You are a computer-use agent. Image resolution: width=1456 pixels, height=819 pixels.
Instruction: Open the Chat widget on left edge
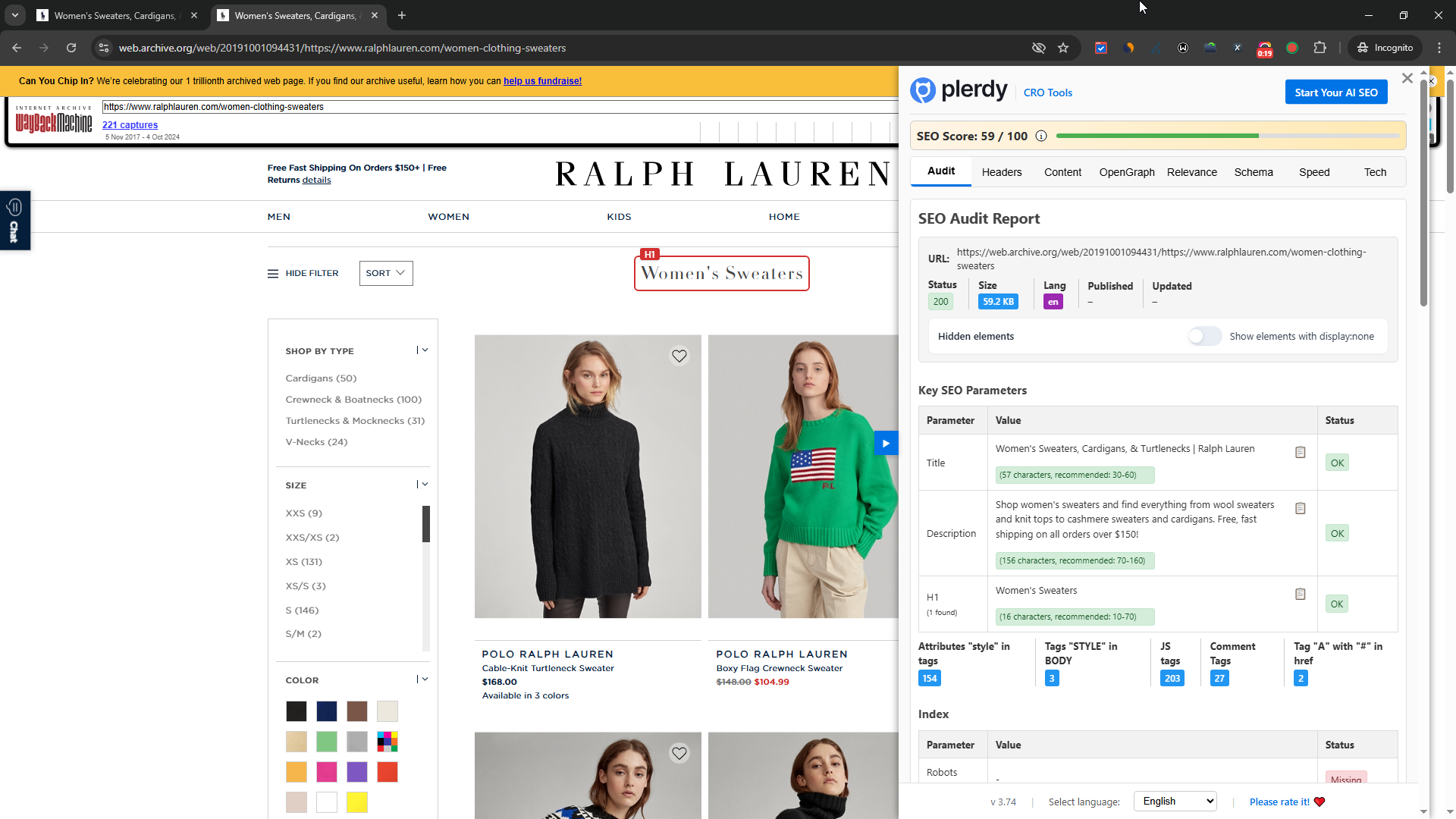14,220
